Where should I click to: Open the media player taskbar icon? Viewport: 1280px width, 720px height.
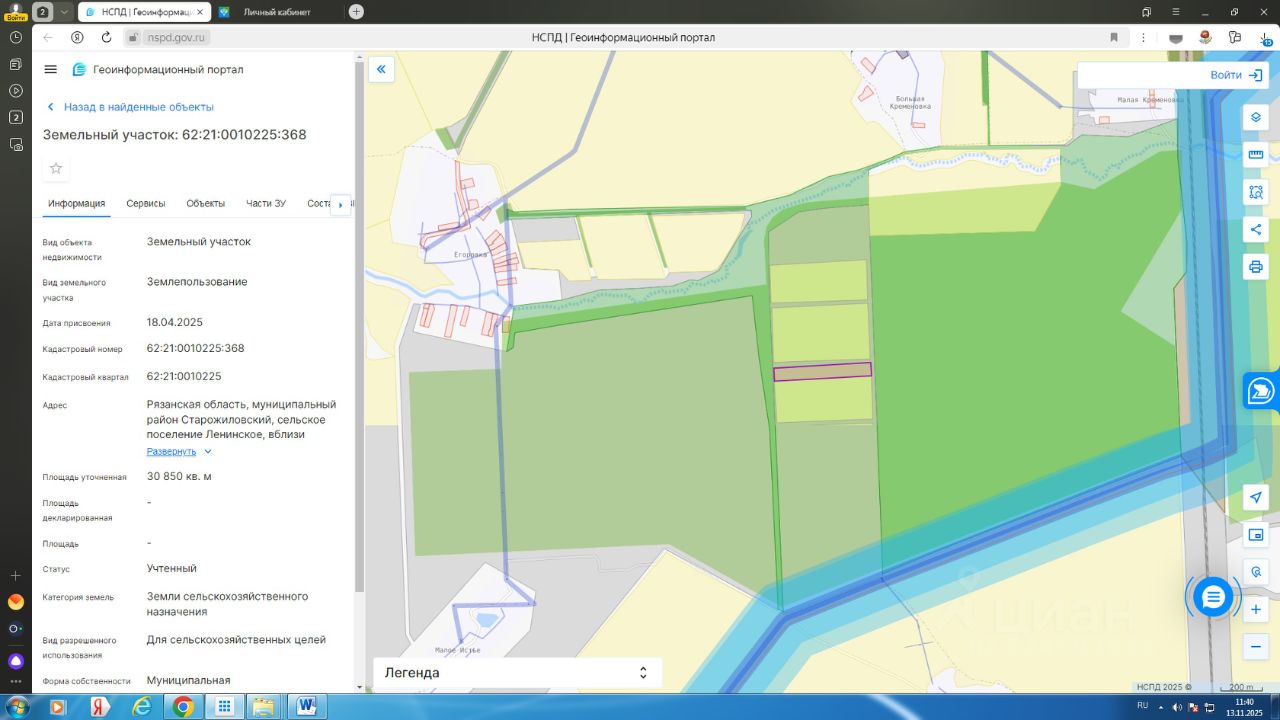point(58,707)
